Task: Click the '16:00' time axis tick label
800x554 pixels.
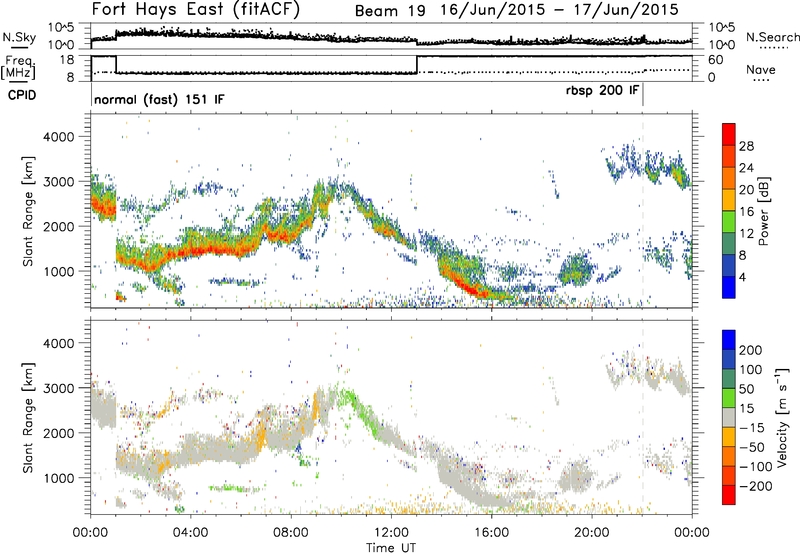Action: [491, 533]
